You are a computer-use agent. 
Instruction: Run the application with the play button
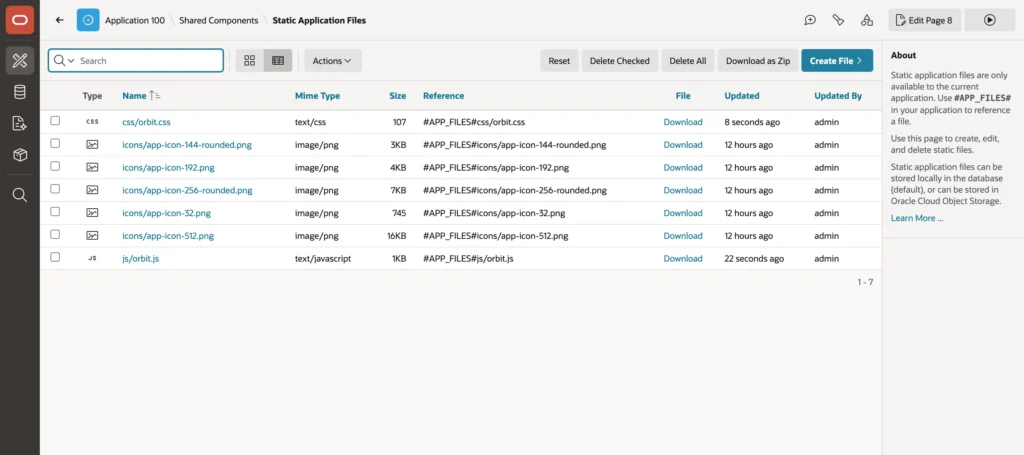coord(989,20)
